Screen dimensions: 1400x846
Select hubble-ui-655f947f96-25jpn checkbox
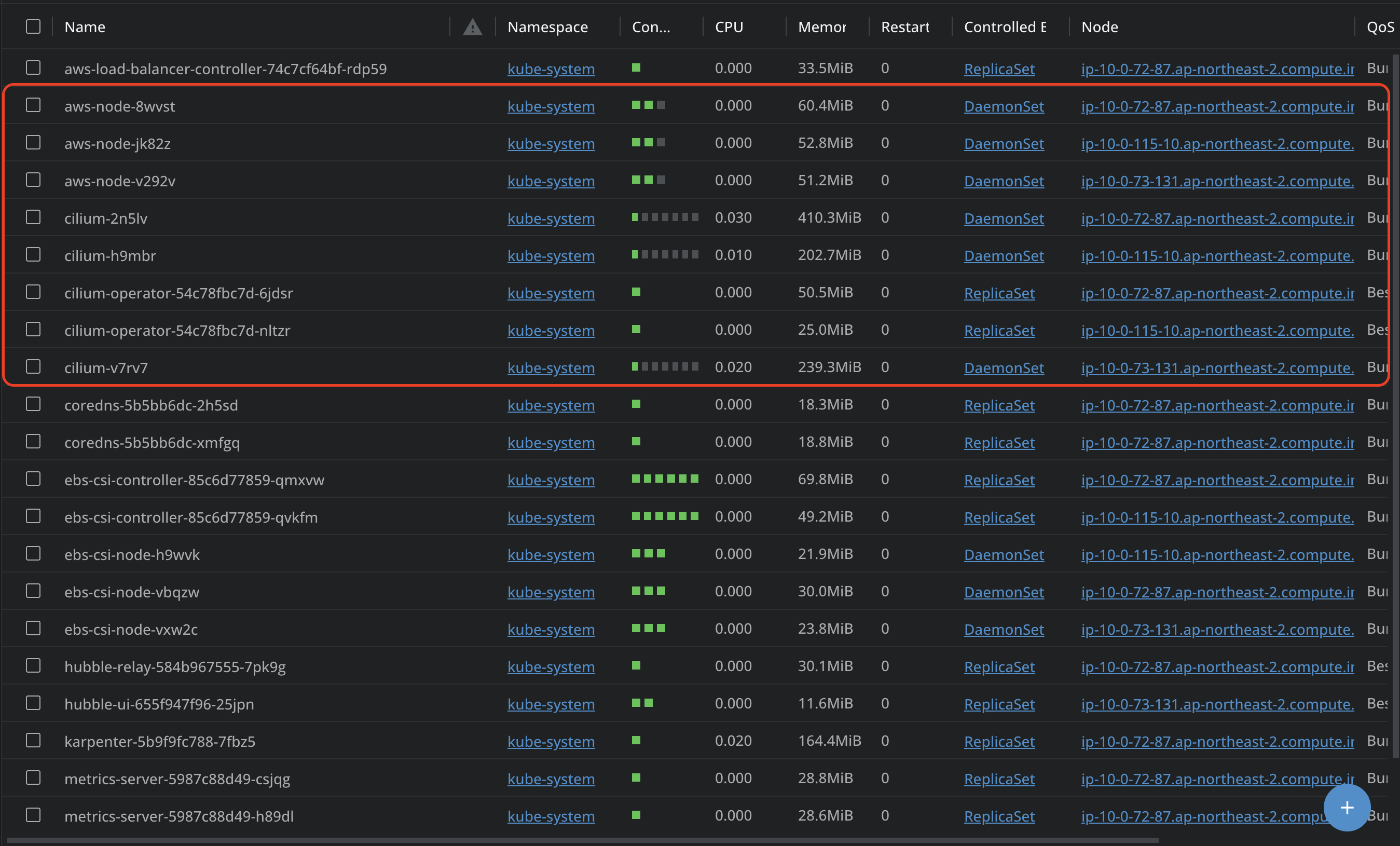pos(33,703)
